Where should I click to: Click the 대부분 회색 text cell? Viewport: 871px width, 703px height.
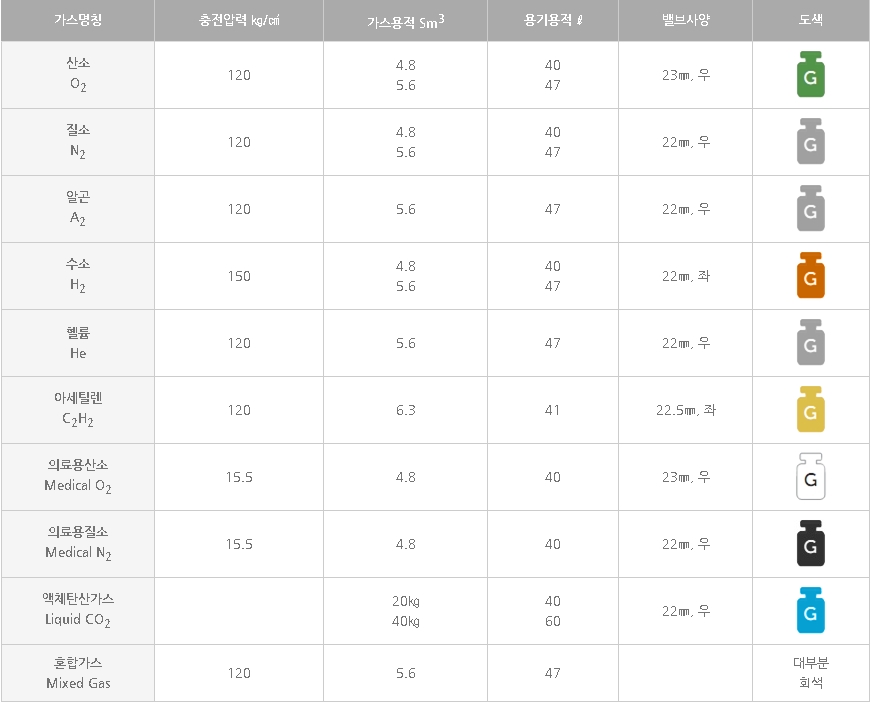tap(810, 673)
